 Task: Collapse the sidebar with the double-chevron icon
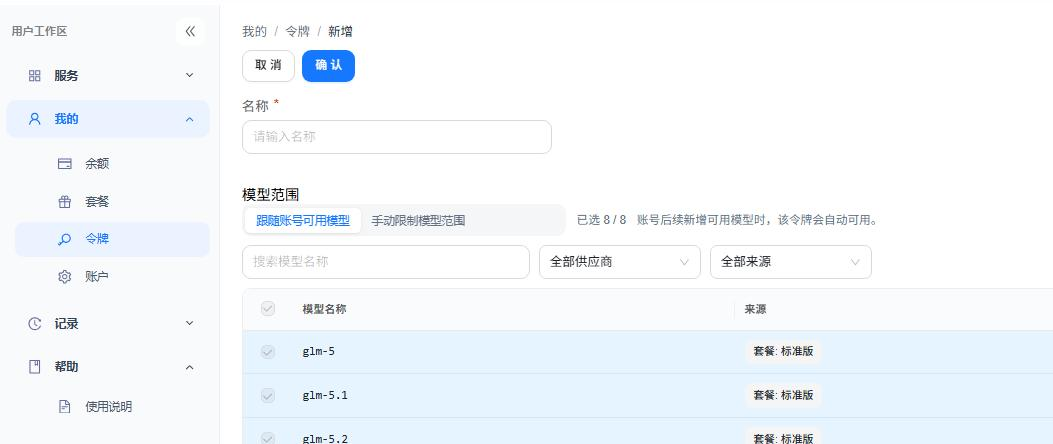tap(190, 31)
